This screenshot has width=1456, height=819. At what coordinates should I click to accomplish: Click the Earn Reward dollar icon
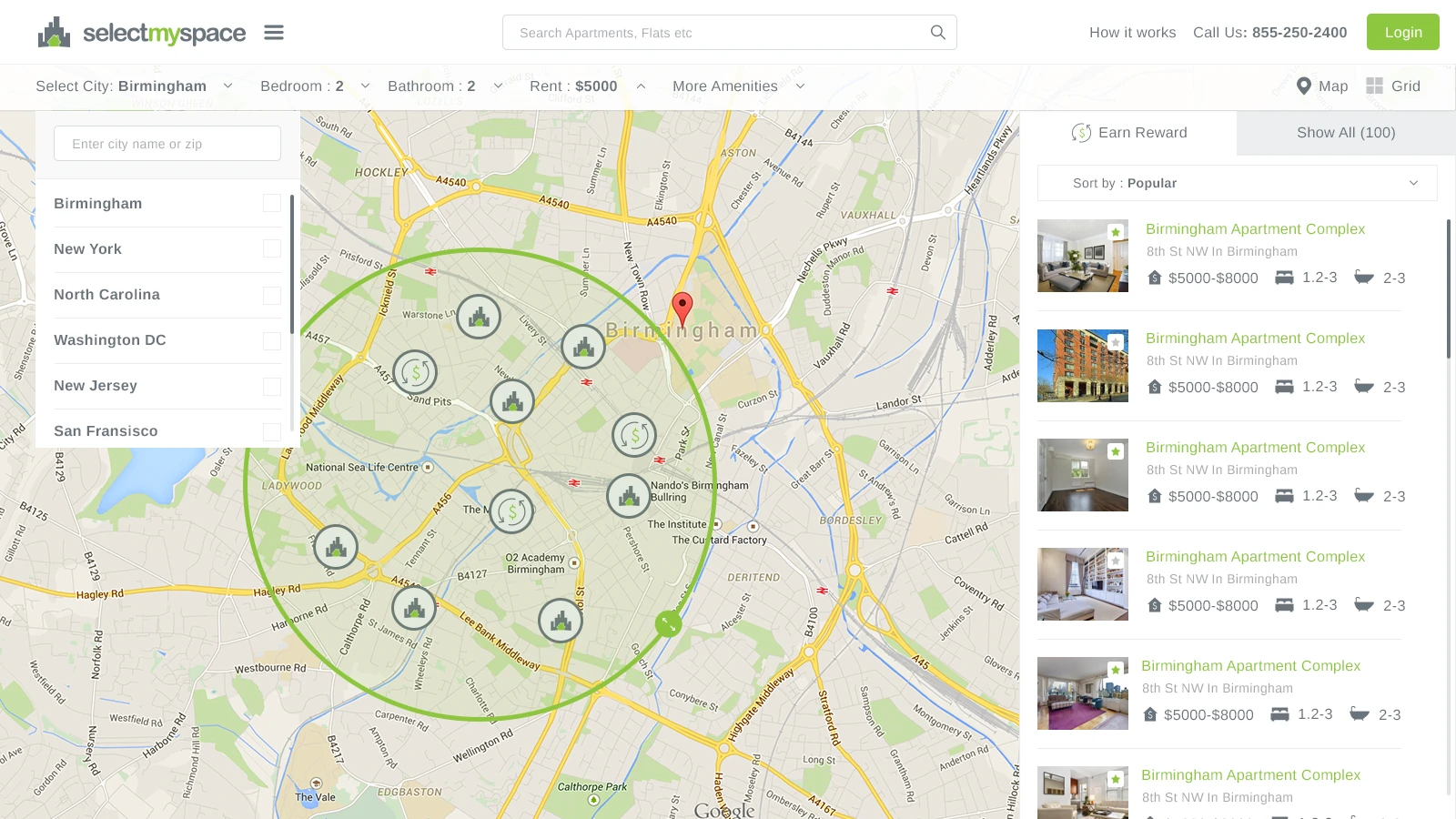coord(1081,133)
